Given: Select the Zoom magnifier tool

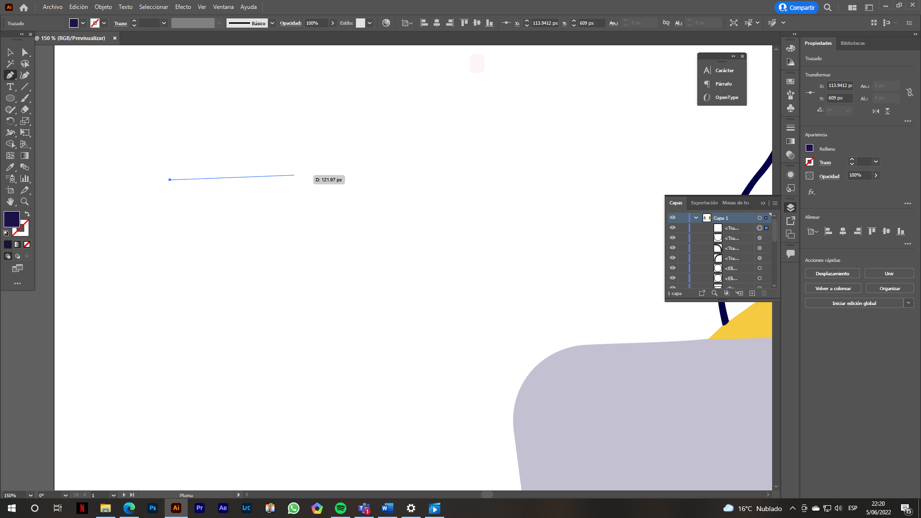Looking at the screenshot, I should [x=25, y=202].
